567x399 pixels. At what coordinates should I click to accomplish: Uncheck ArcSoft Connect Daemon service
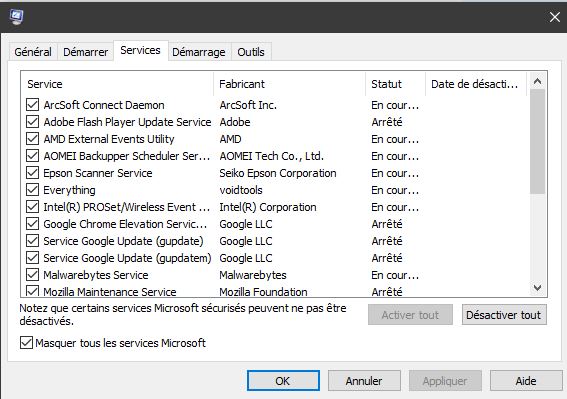point(33,105)
